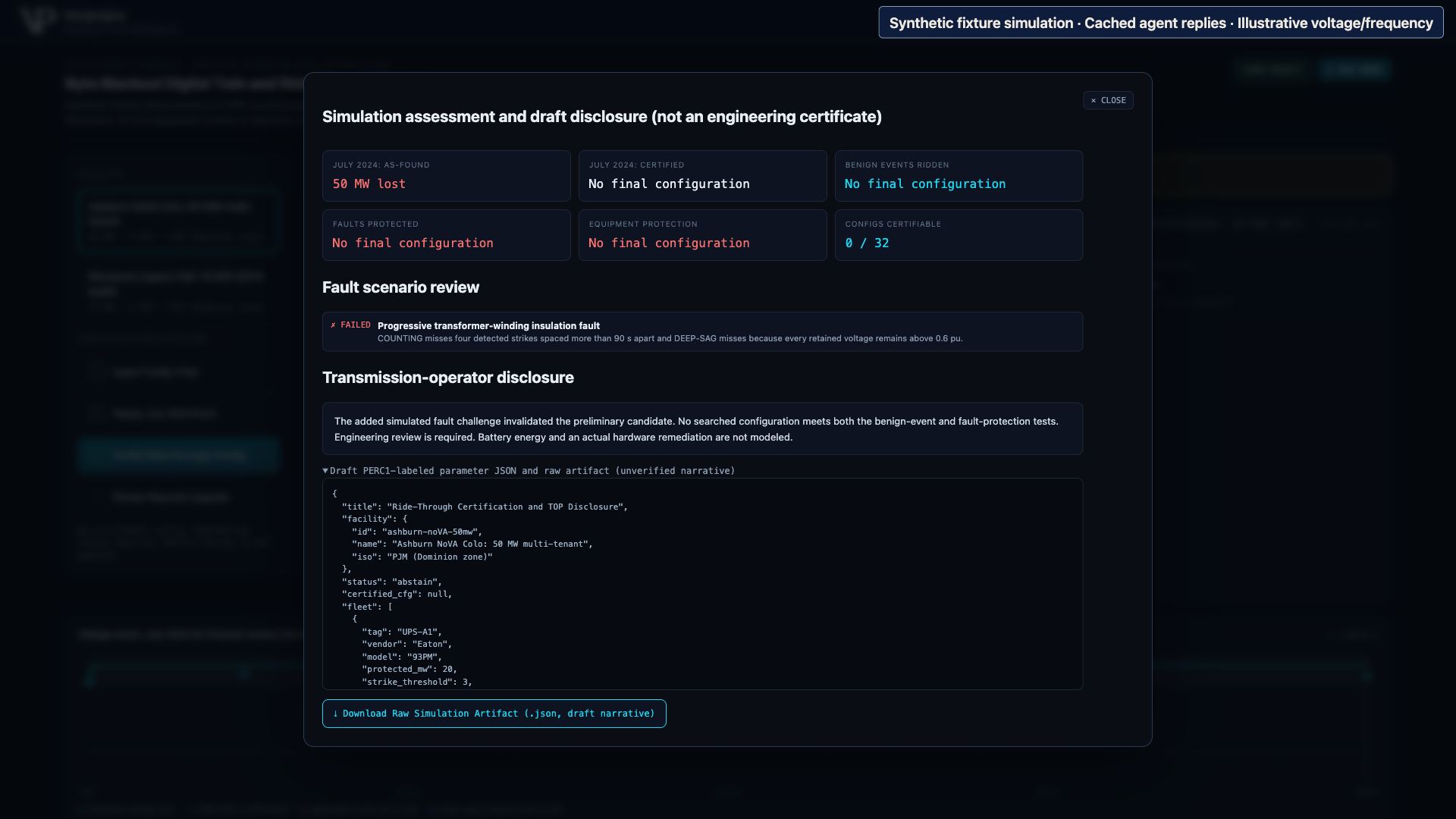
Task: Close the simulation assessment dialog
Action: click(1108, 100)
